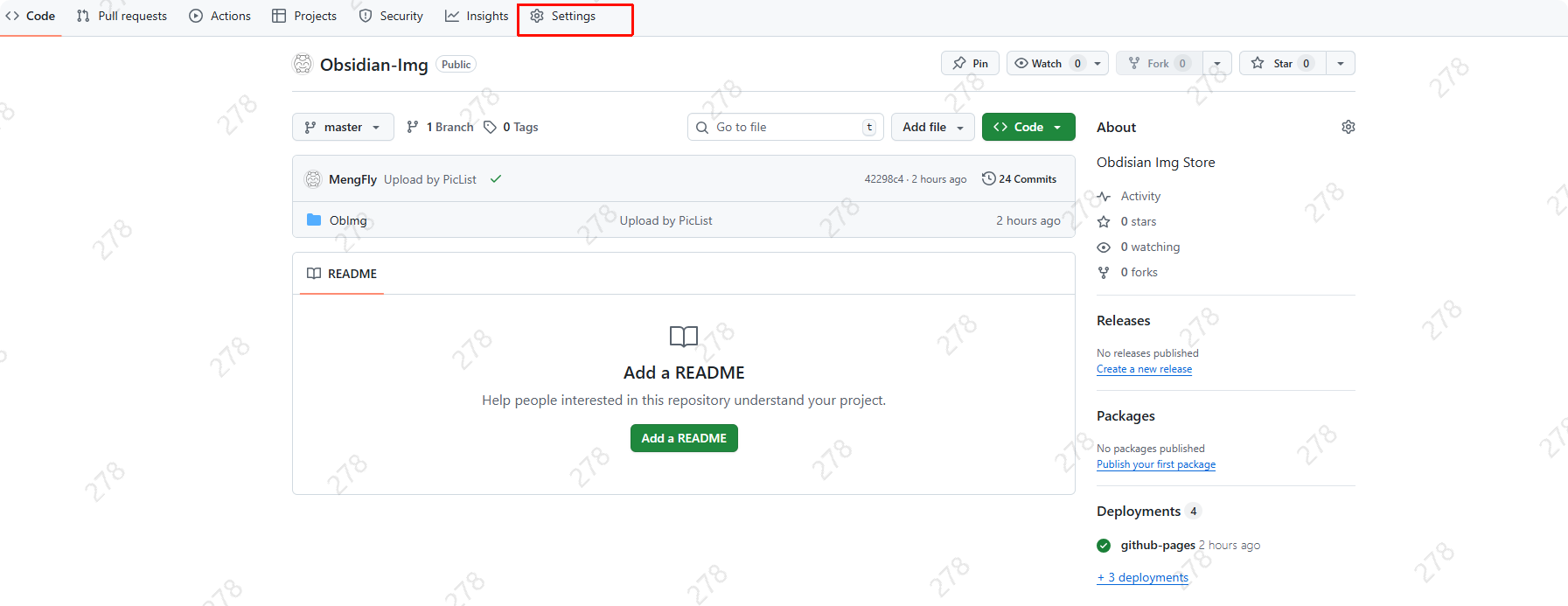This screenshot has width=1568, height=606.
Task: Click the history icon for 24 Commits
Action: pos(989,178)
